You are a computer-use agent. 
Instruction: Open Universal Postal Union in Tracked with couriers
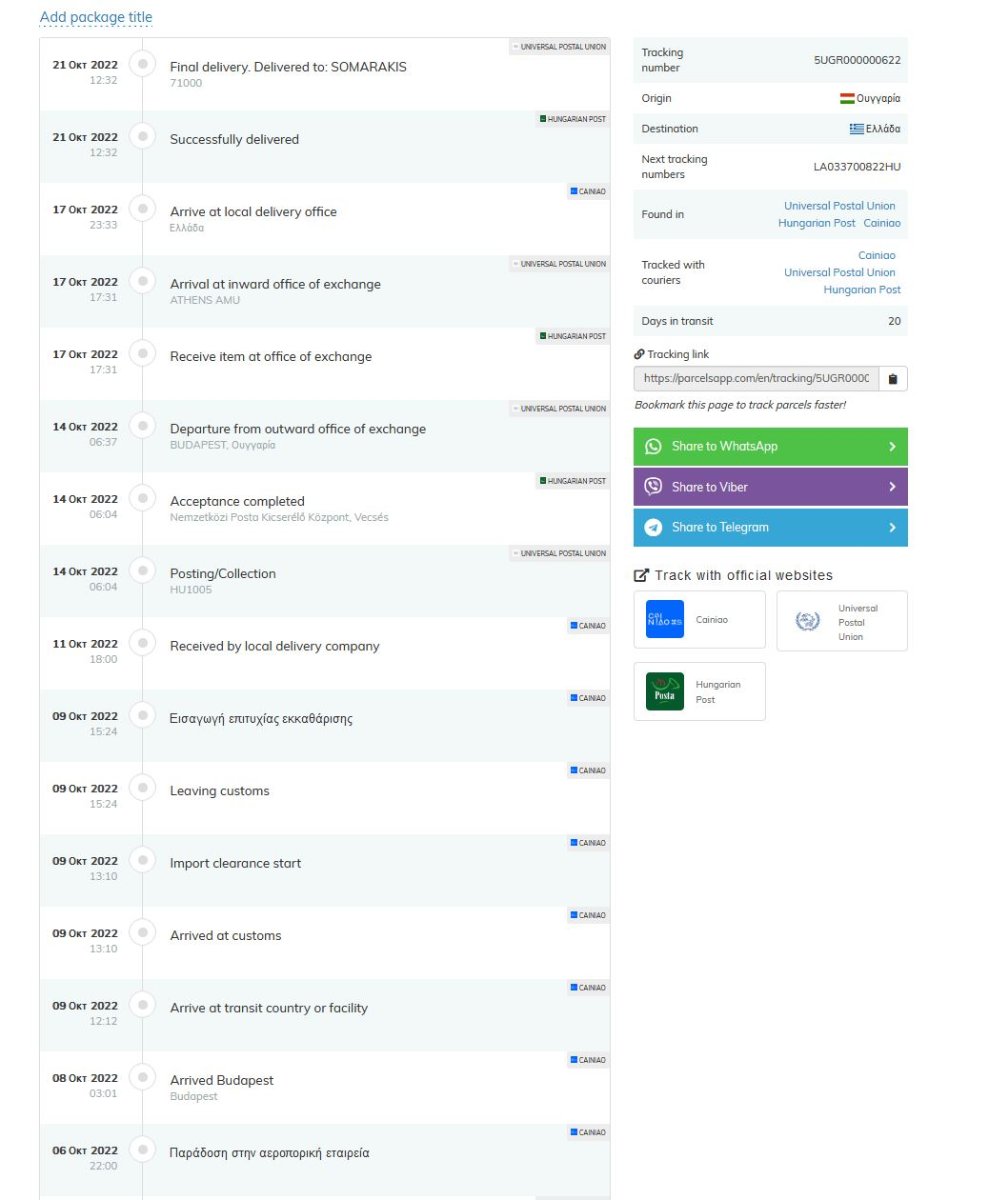pyautogui.click(x=840, y=272)
